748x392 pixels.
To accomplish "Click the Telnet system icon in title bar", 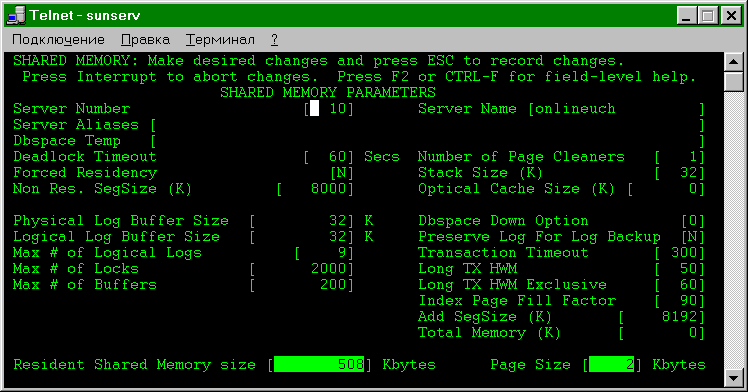I will click(16, 15).
